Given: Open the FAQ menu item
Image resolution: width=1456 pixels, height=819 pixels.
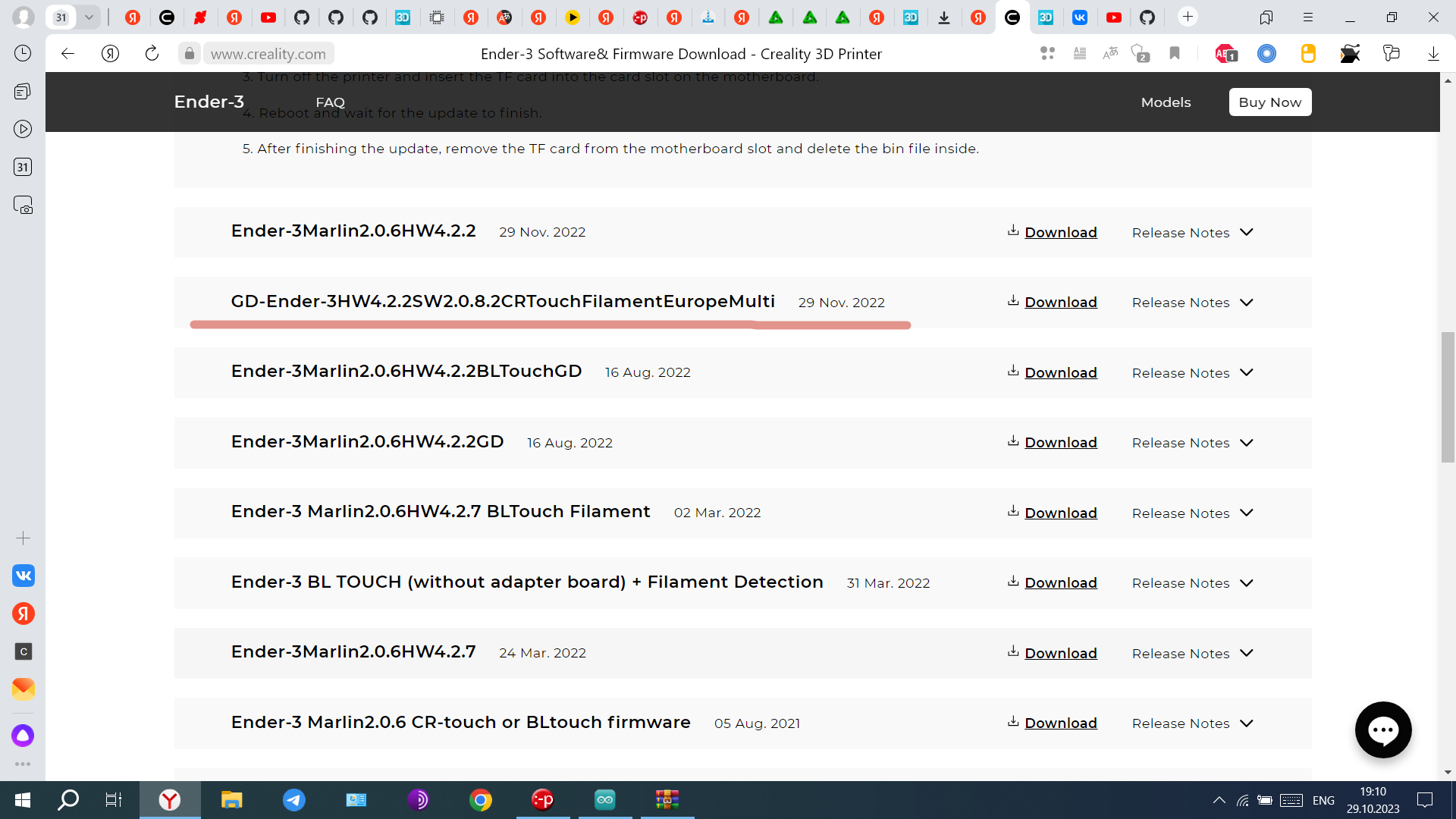Looking at the screenshot, I should coord(330,102).
